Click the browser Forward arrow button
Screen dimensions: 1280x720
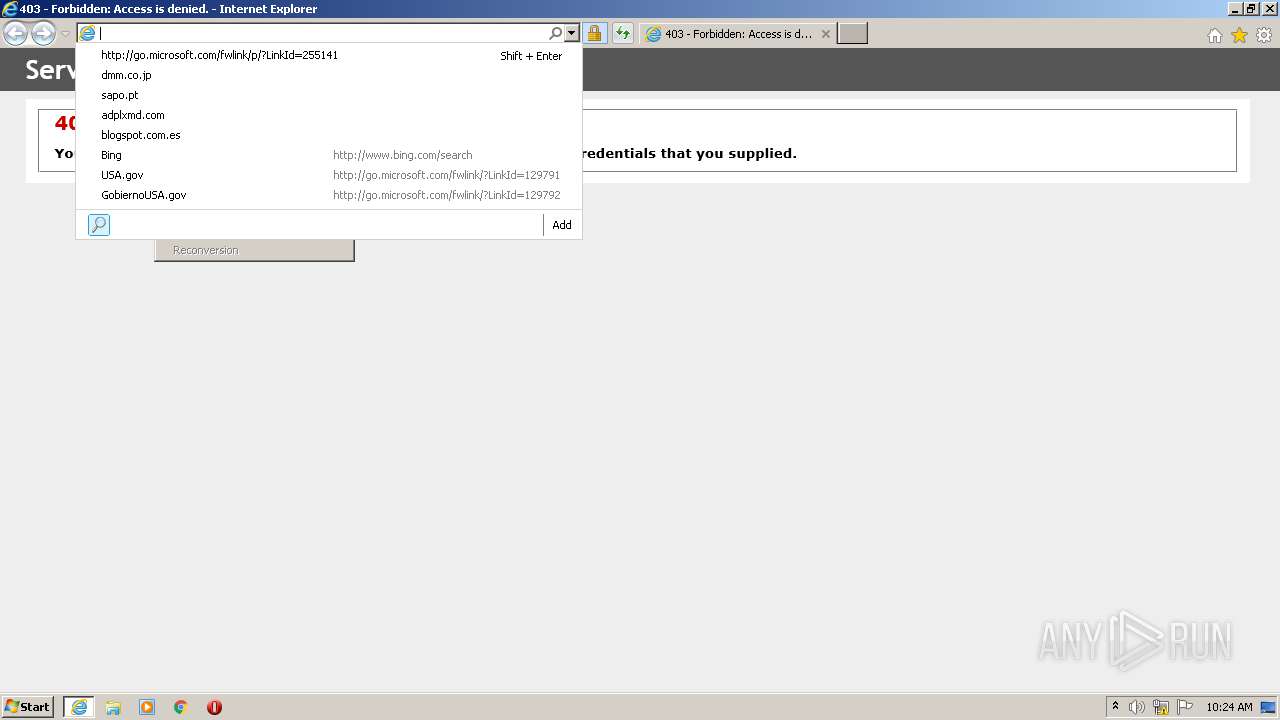tap(43, 34)
